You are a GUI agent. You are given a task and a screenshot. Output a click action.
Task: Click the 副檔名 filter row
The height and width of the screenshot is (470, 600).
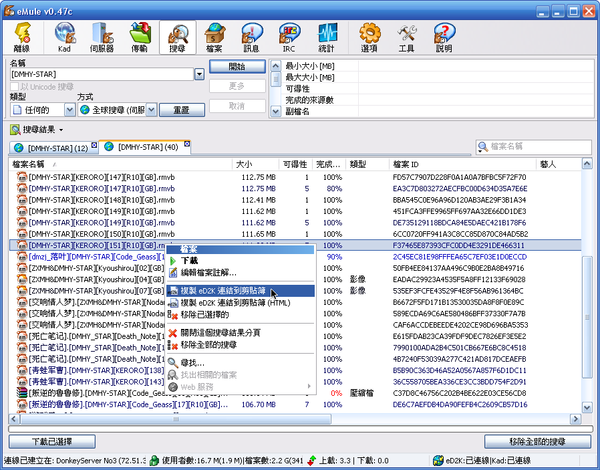[439, 112]
